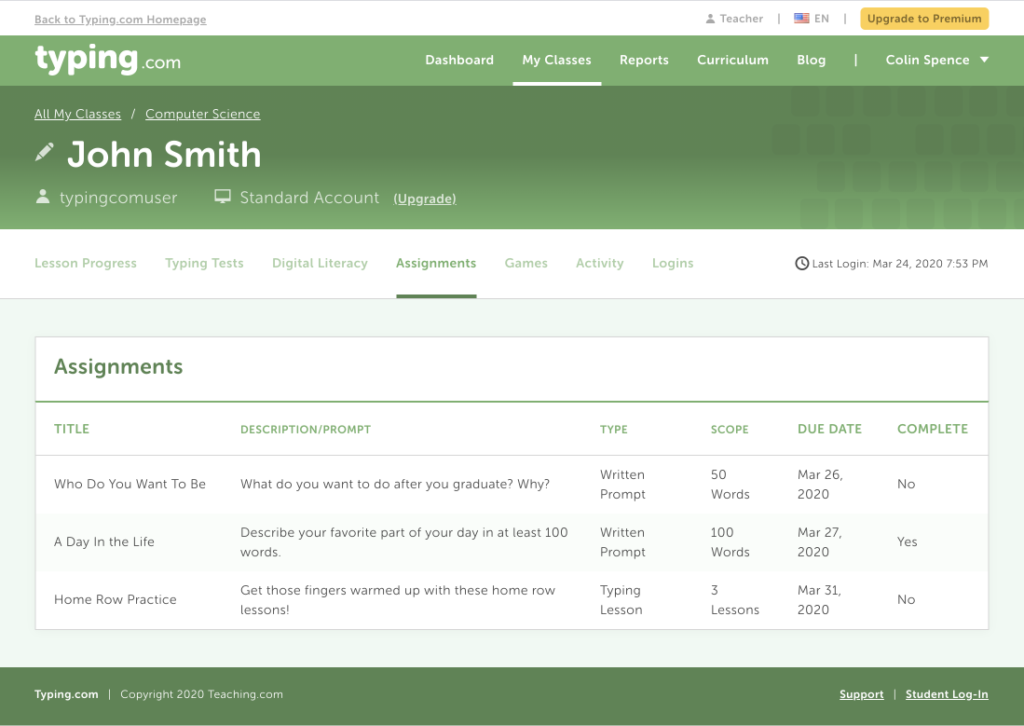This screenshot has height=726, width=1024.
Task: Click the Student Log-In footer link
Action: (x=947, y=694)
